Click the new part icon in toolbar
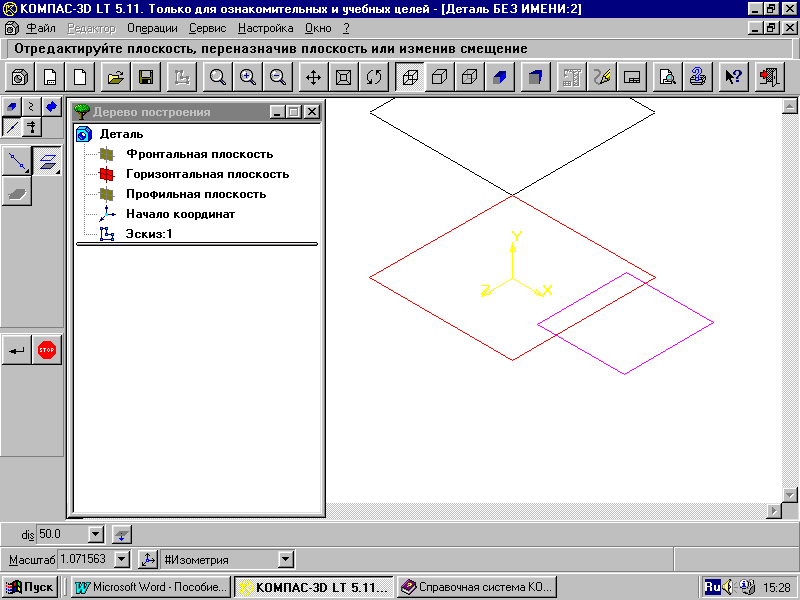 pos(20,77)
